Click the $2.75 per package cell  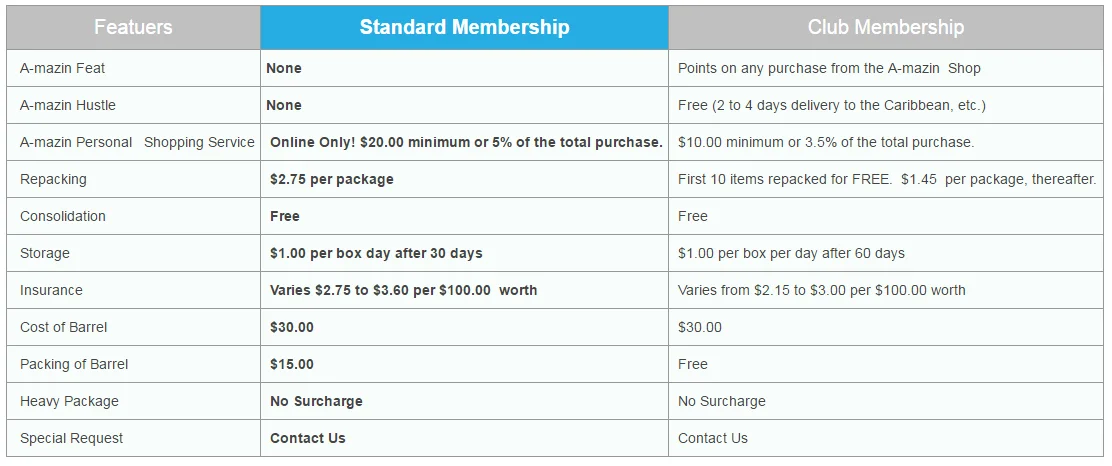[331, 179]
